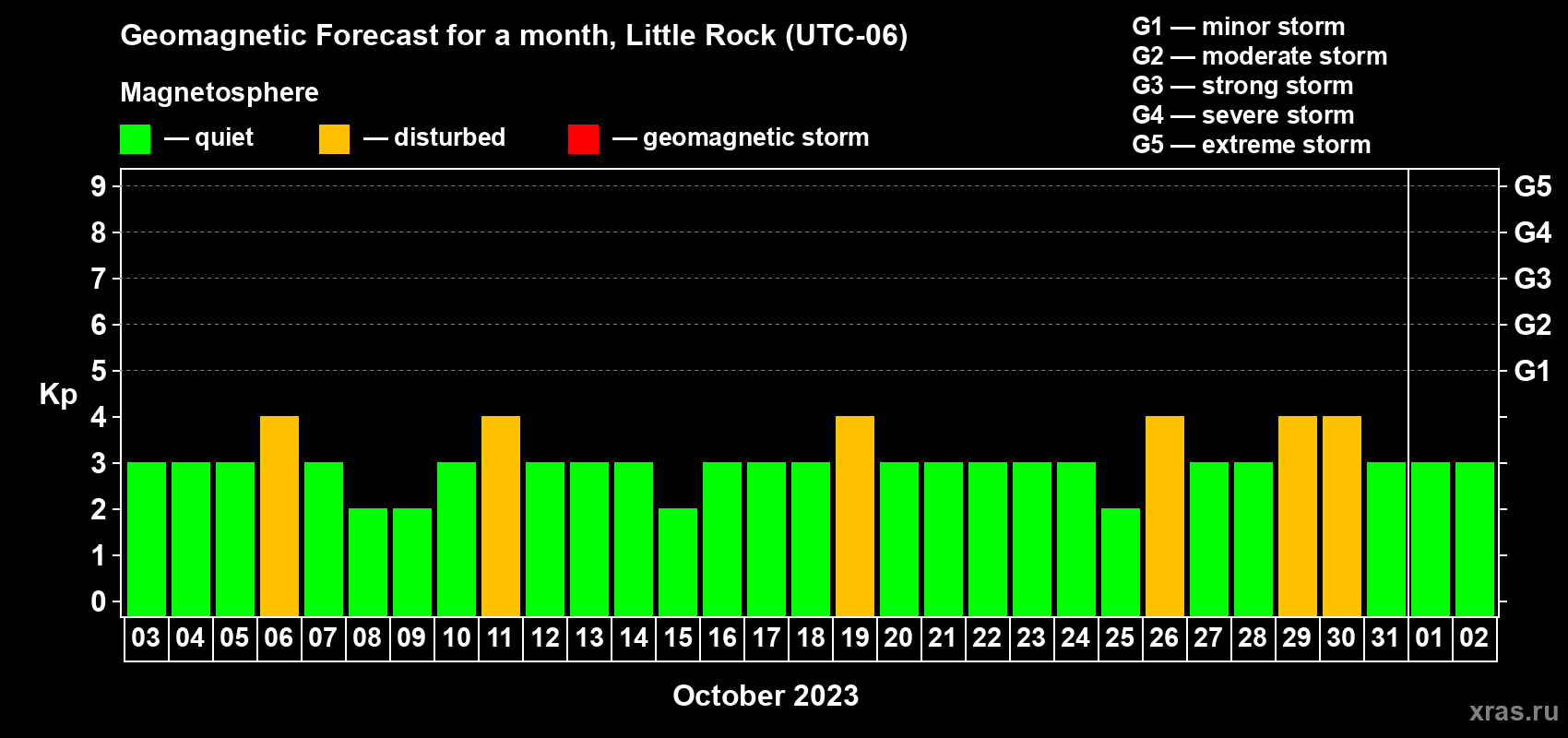
Task: Click date label 05 on the axis
Action: 234,637
